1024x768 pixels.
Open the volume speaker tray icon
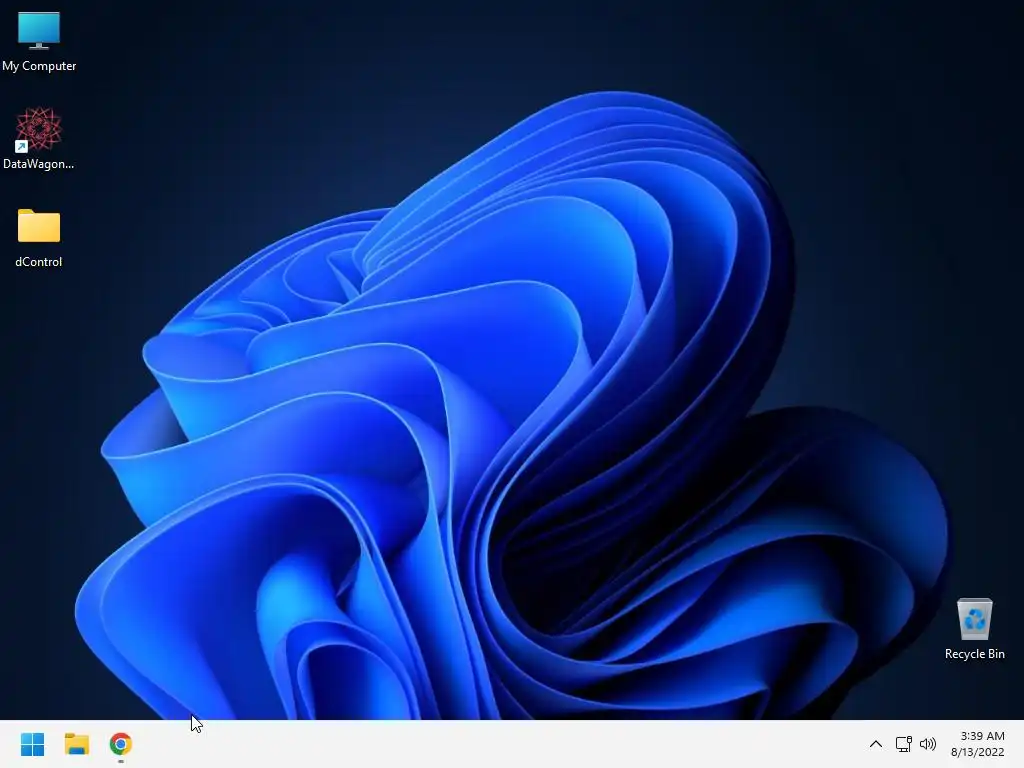click(927, 744)
